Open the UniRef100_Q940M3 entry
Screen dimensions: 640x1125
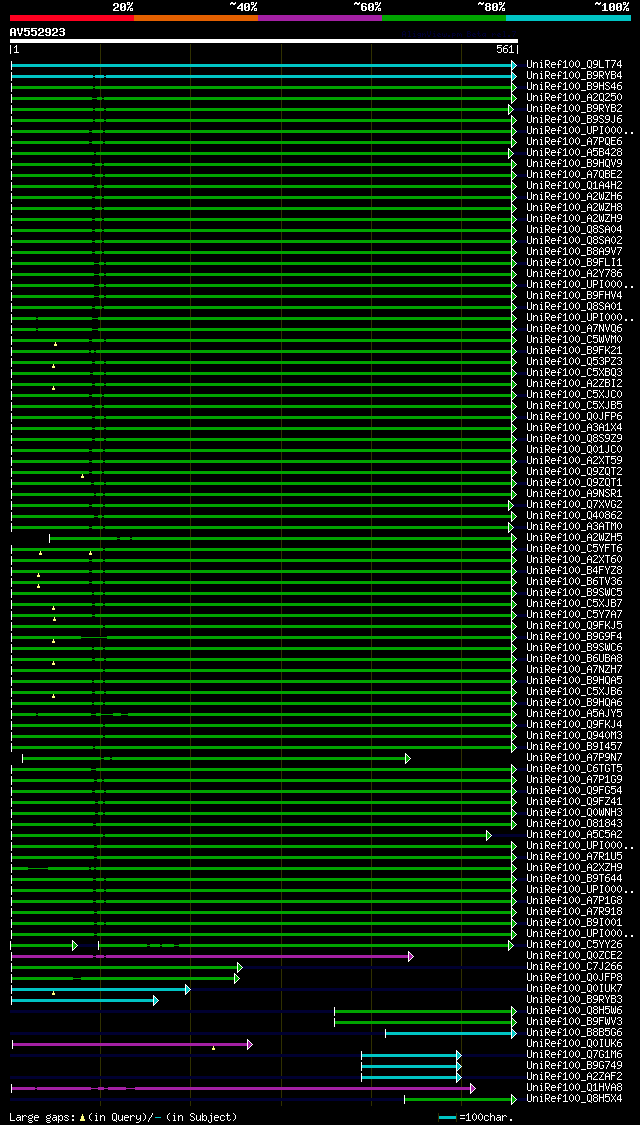(x=574, y=735)
